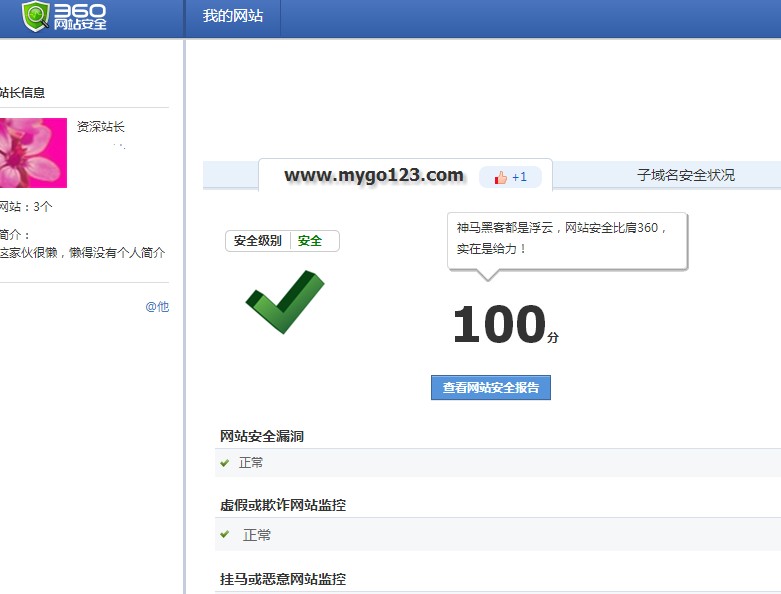This screenshot has width=781, height=594.
Task: Click the 360 网站安全 shield logo
Action: 64,16
